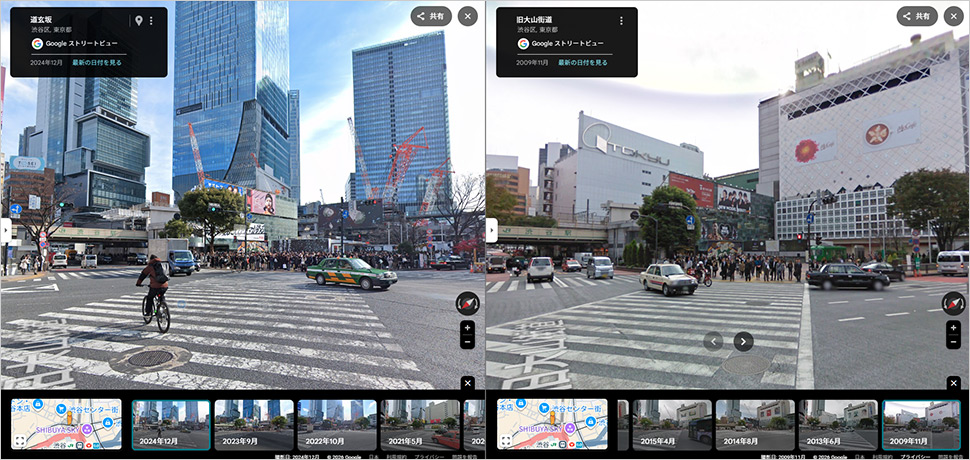Expand the side panel arrow in right view

[492, 230]
